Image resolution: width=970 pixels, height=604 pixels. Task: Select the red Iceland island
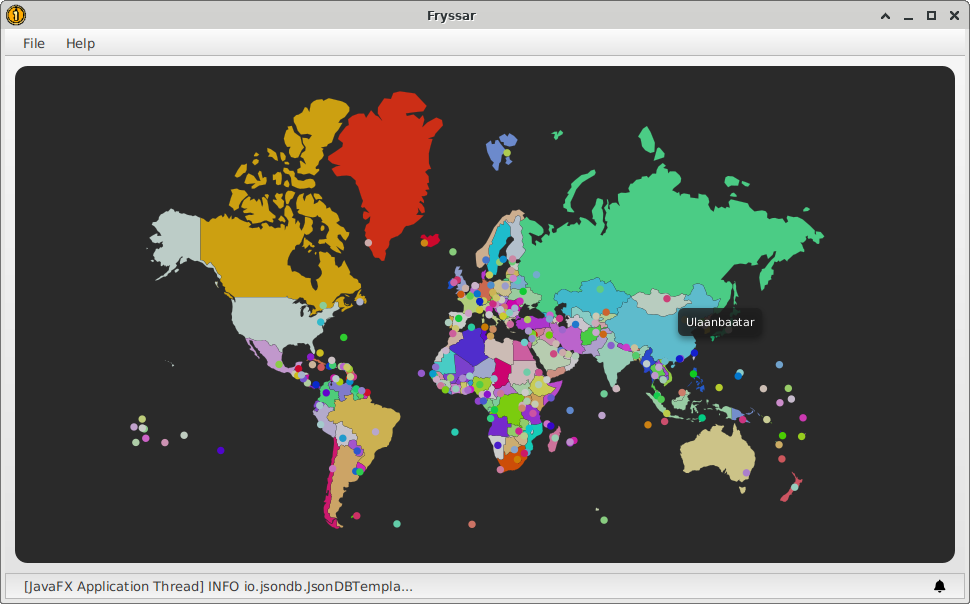(434, 241)
